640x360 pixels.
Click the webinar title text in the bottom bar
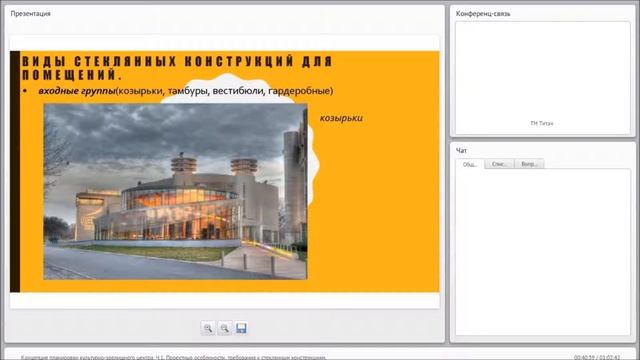[x=173, y=357]
